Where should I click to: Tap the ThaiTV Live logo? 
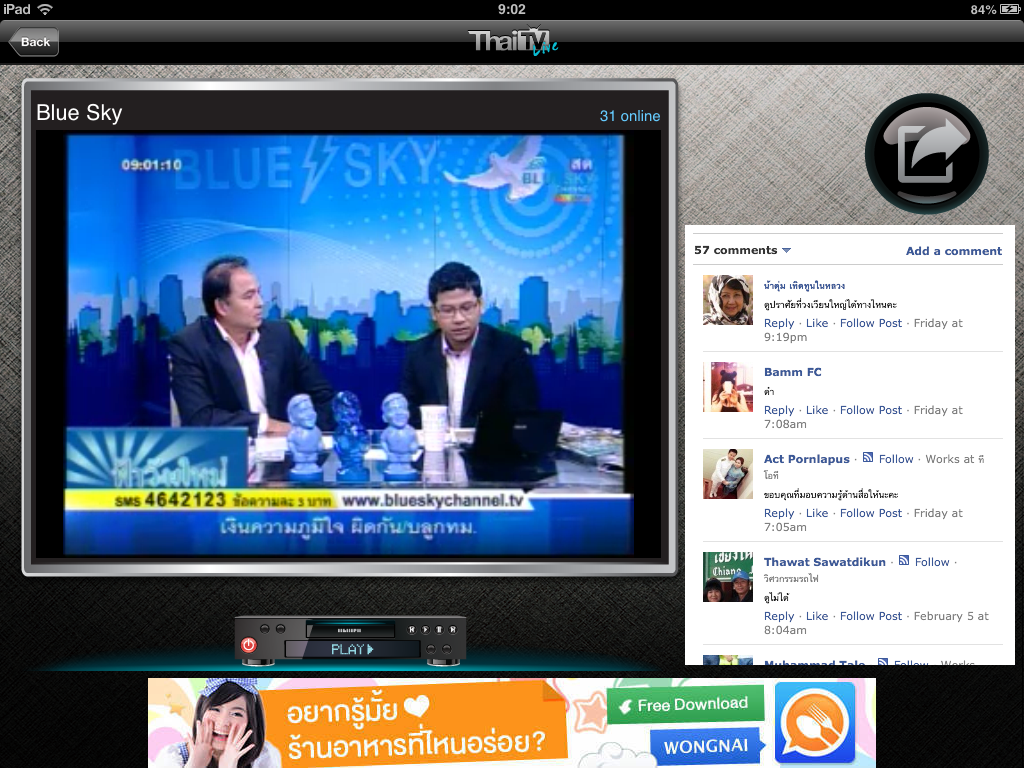coord(513,42)
